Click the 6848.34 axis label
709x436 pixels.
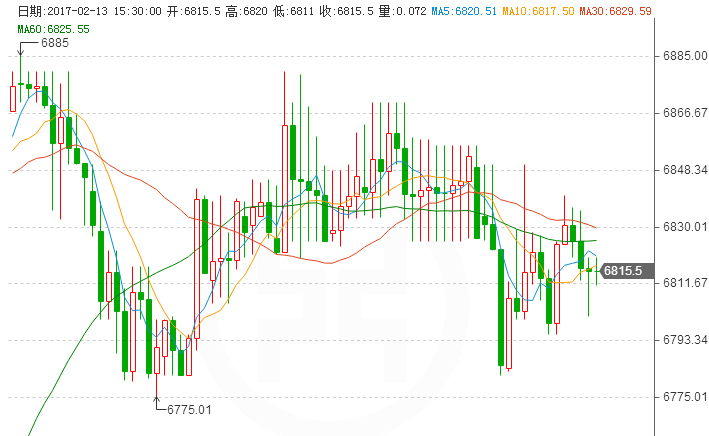[x=685, y=170]
